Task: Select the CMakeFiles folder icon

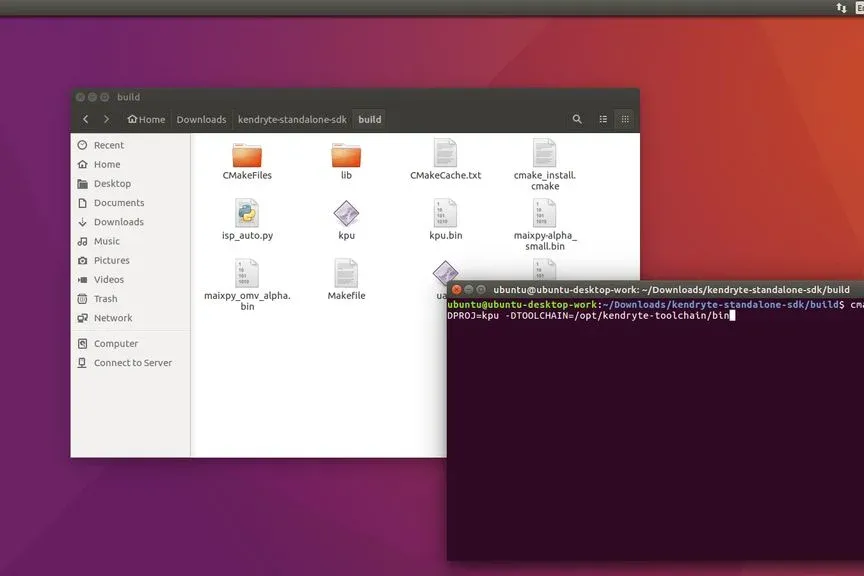Action: (247, 155)
